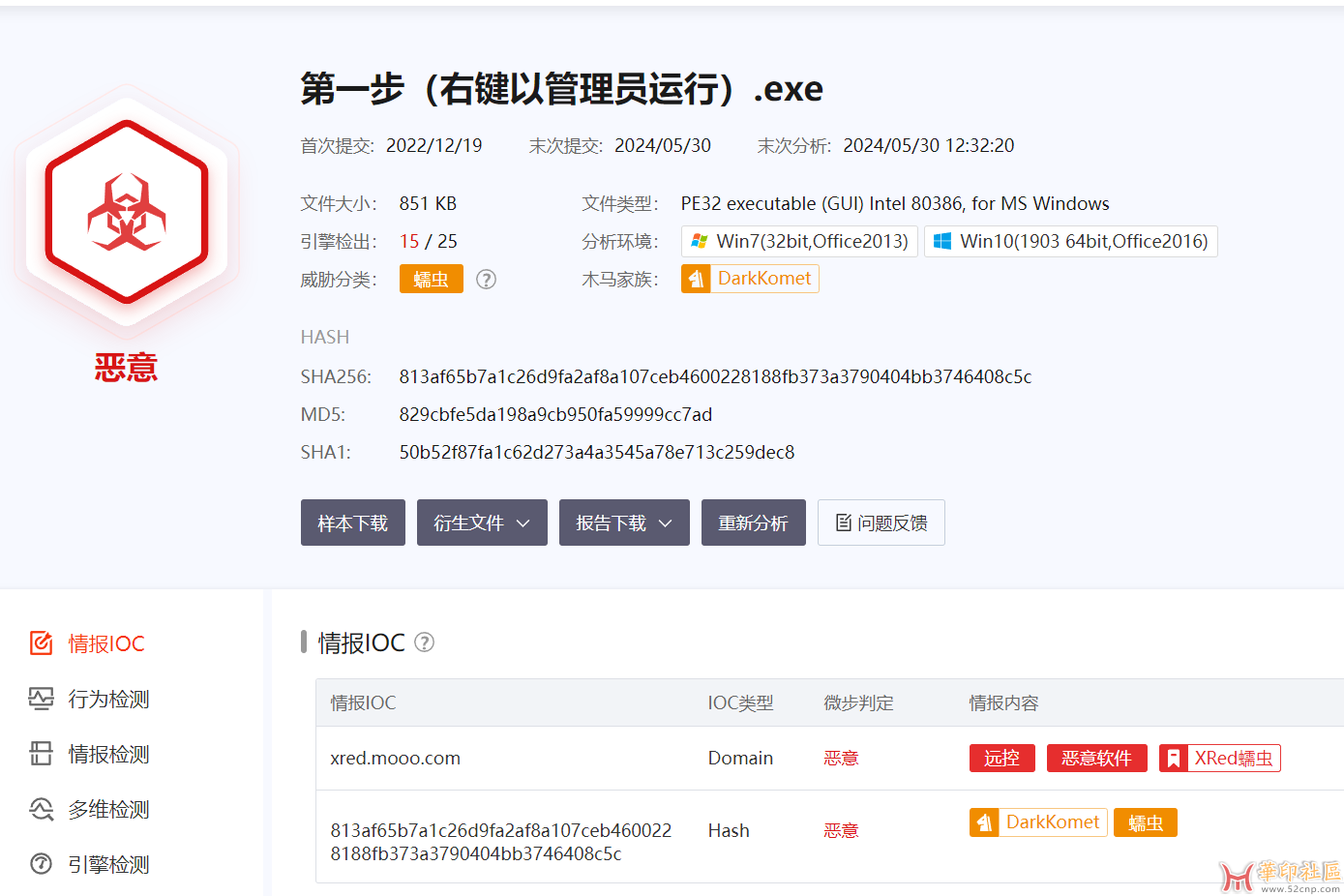This screenshot has width=1344, height=896.
Task: Click the 问题反馈 button
Action: (881, 523)
